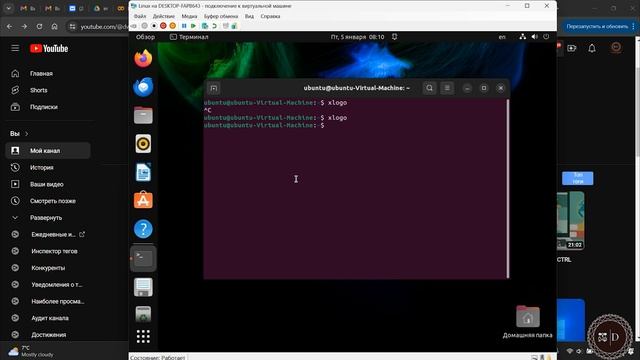Launch Thunderbird mail from the dock
This screenshot has height=360, width=640.
click(x=143, y=87)
